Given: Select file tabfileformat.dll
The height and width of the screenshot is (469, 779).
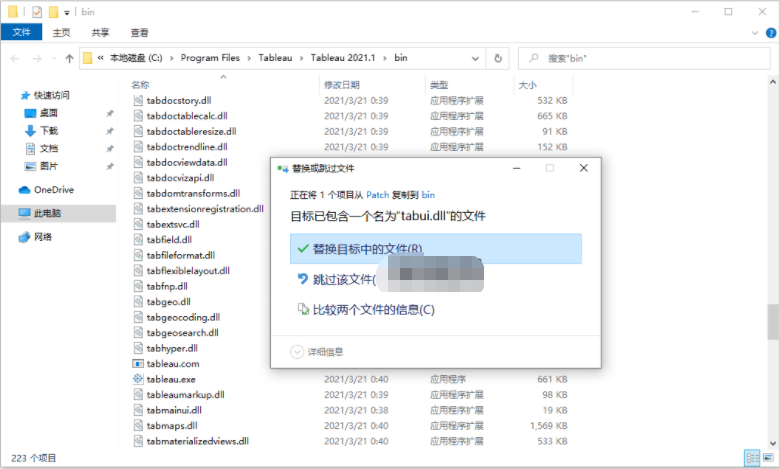Looking at the screenshot, I should (x=181, y=255).
